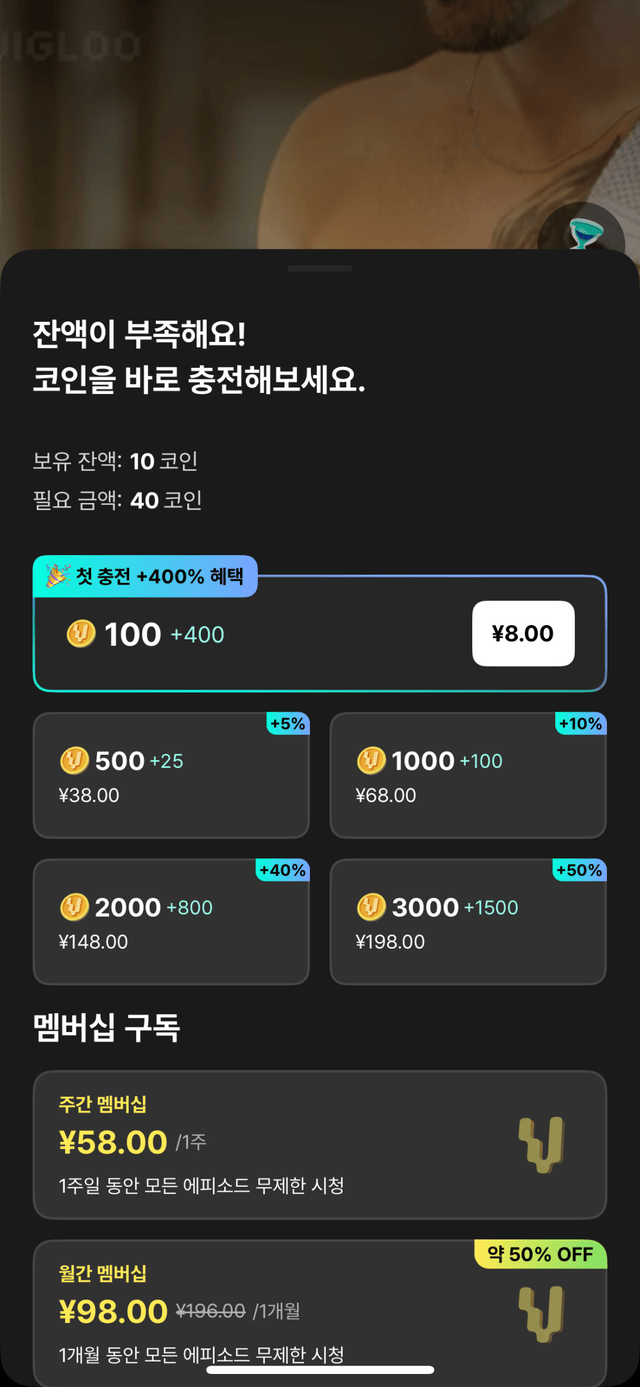Tap the 첫 충전 +400% 혜택 banner
Screen dimensions: 640x1387
146,577
